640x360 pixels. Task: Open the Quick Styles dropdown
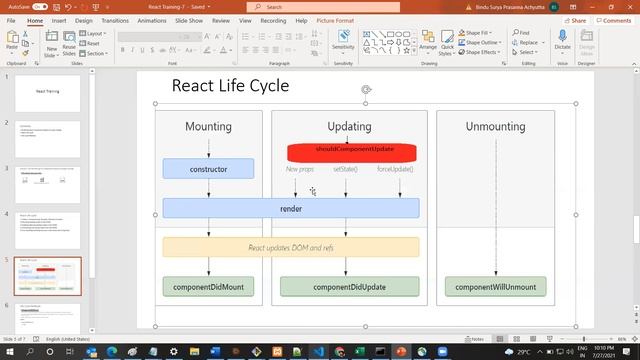447,43
